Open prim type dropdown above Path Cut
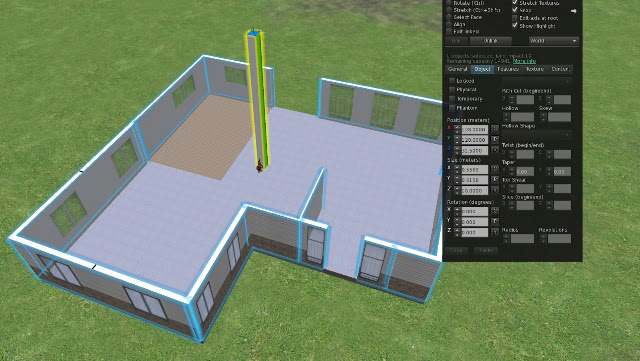This screenshot has width=640, height=361. (x=536, y=82)
